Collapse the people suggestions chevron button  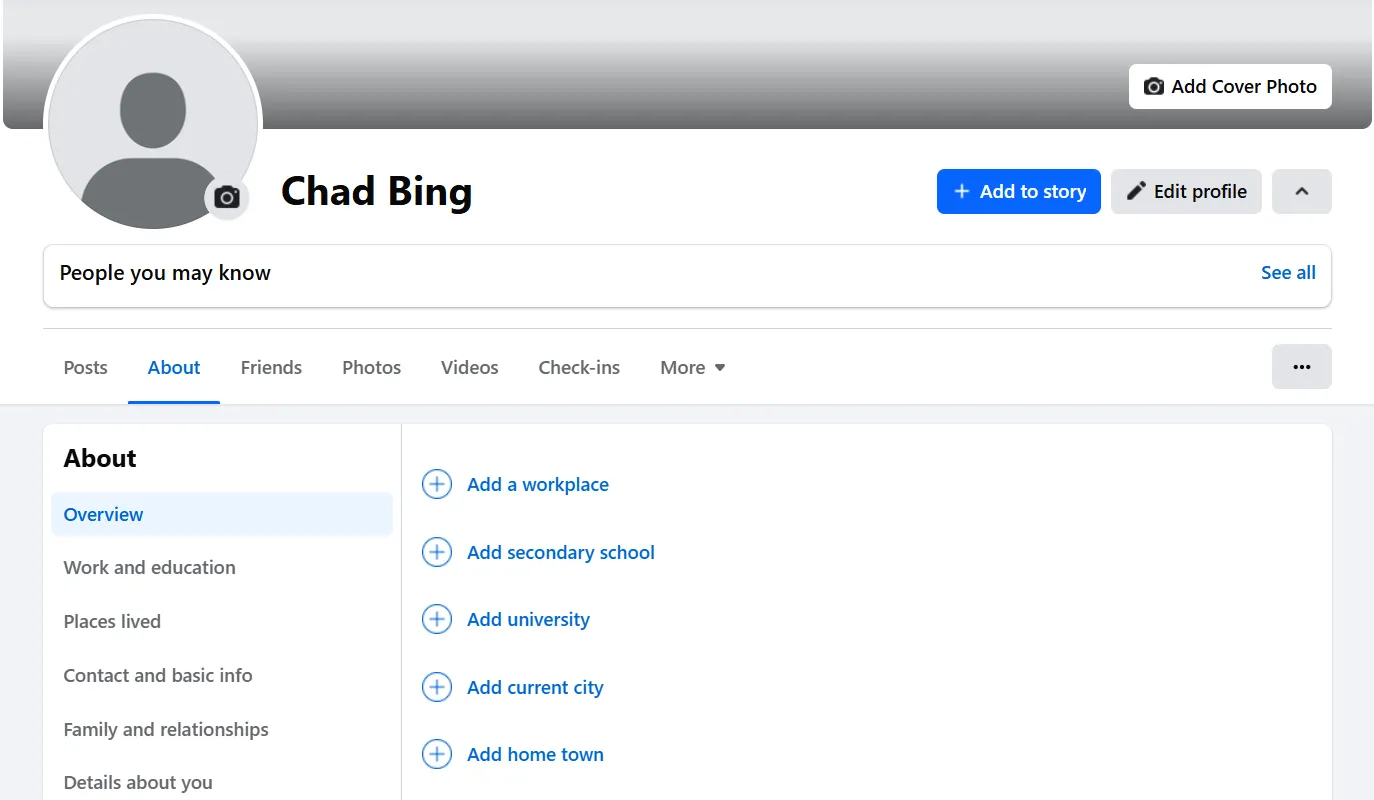1301,192
